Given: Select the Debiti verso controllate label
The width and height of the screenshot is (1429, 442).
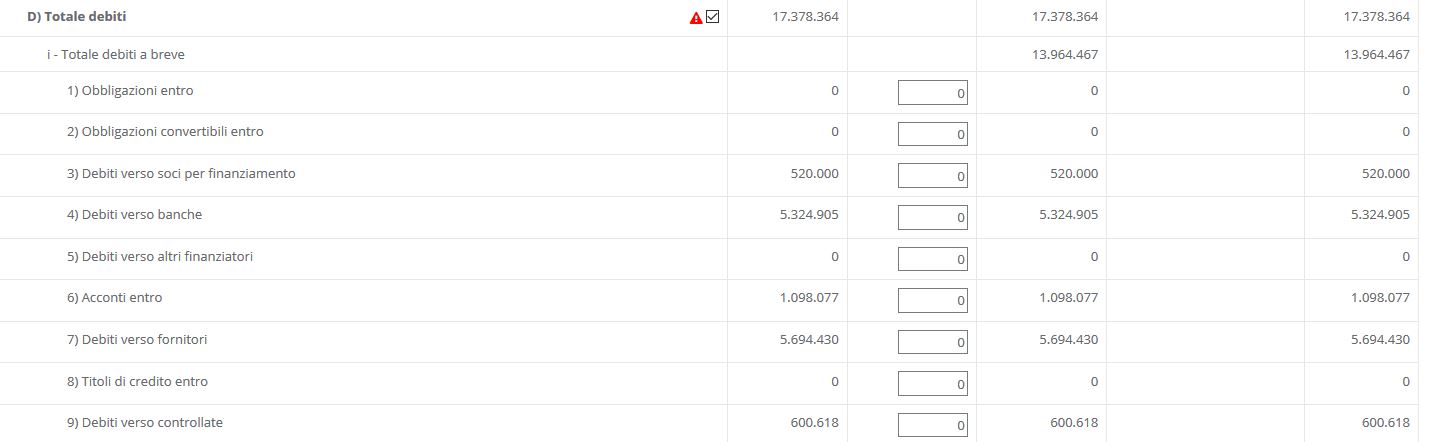Looking at the screenshot, I should (x=144, y=423).
